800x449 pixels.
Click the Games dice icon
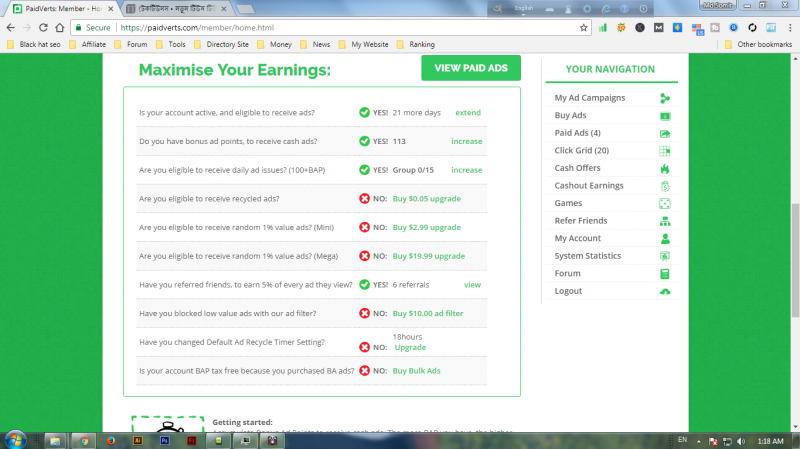click(665, 204)
